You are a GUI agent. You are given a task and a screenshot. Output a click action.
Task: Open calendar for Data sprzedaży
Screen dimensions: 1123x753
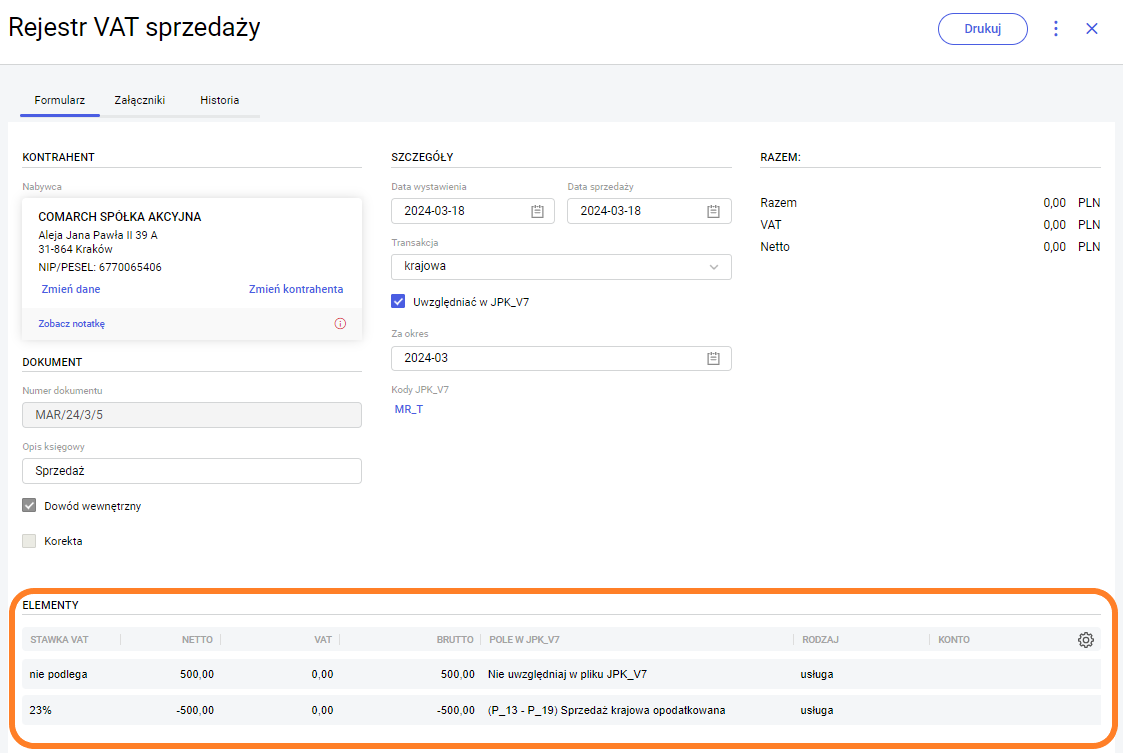(713, 211)
